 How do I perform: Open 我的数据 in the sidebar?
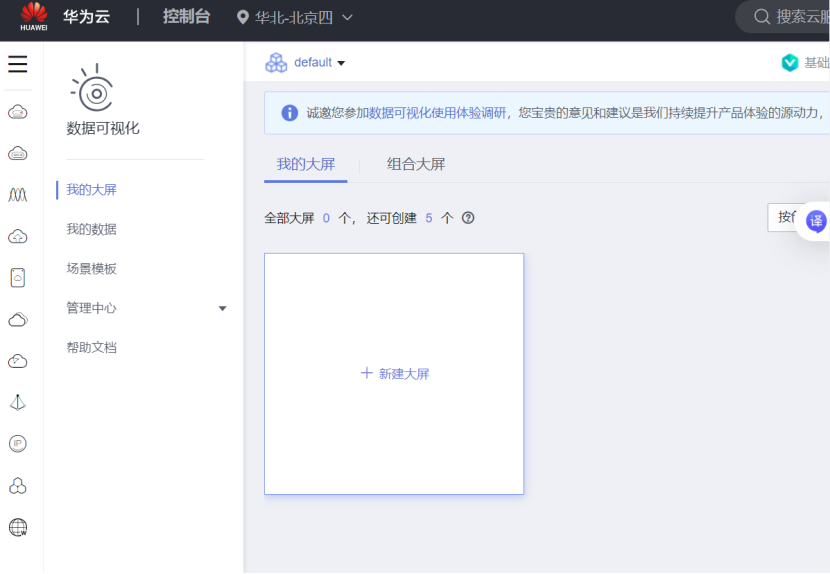[91, 229]
